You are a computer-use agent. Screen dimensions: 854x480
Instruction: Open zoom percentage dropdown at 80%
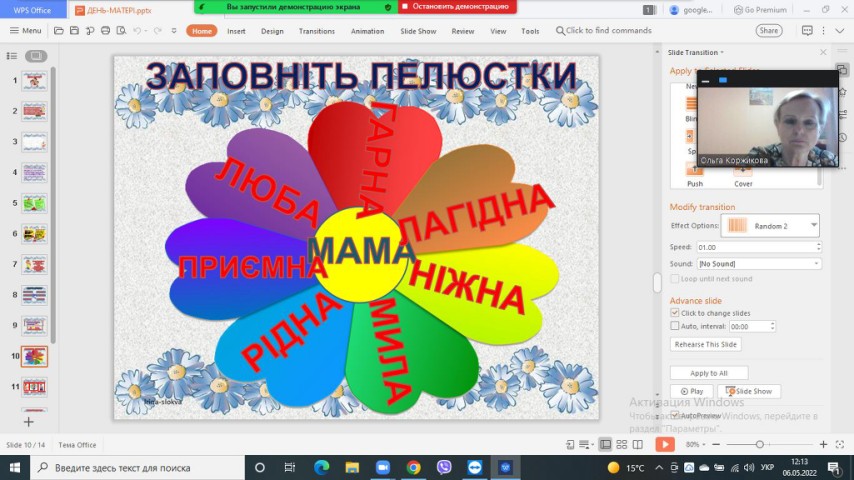coord(696,444)
